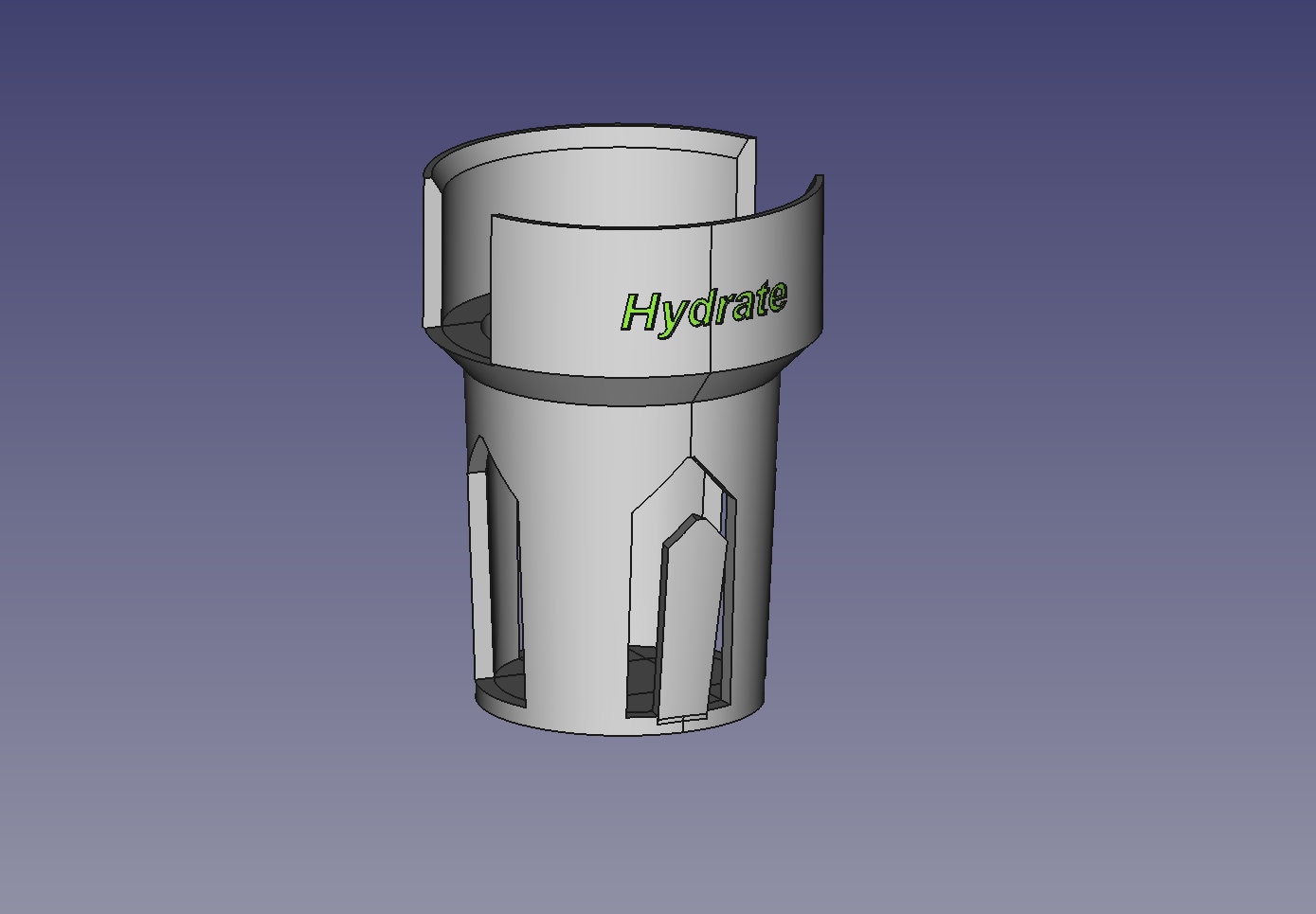
Task: Select the green Hydrate text on the model
Action: point(706,305)
